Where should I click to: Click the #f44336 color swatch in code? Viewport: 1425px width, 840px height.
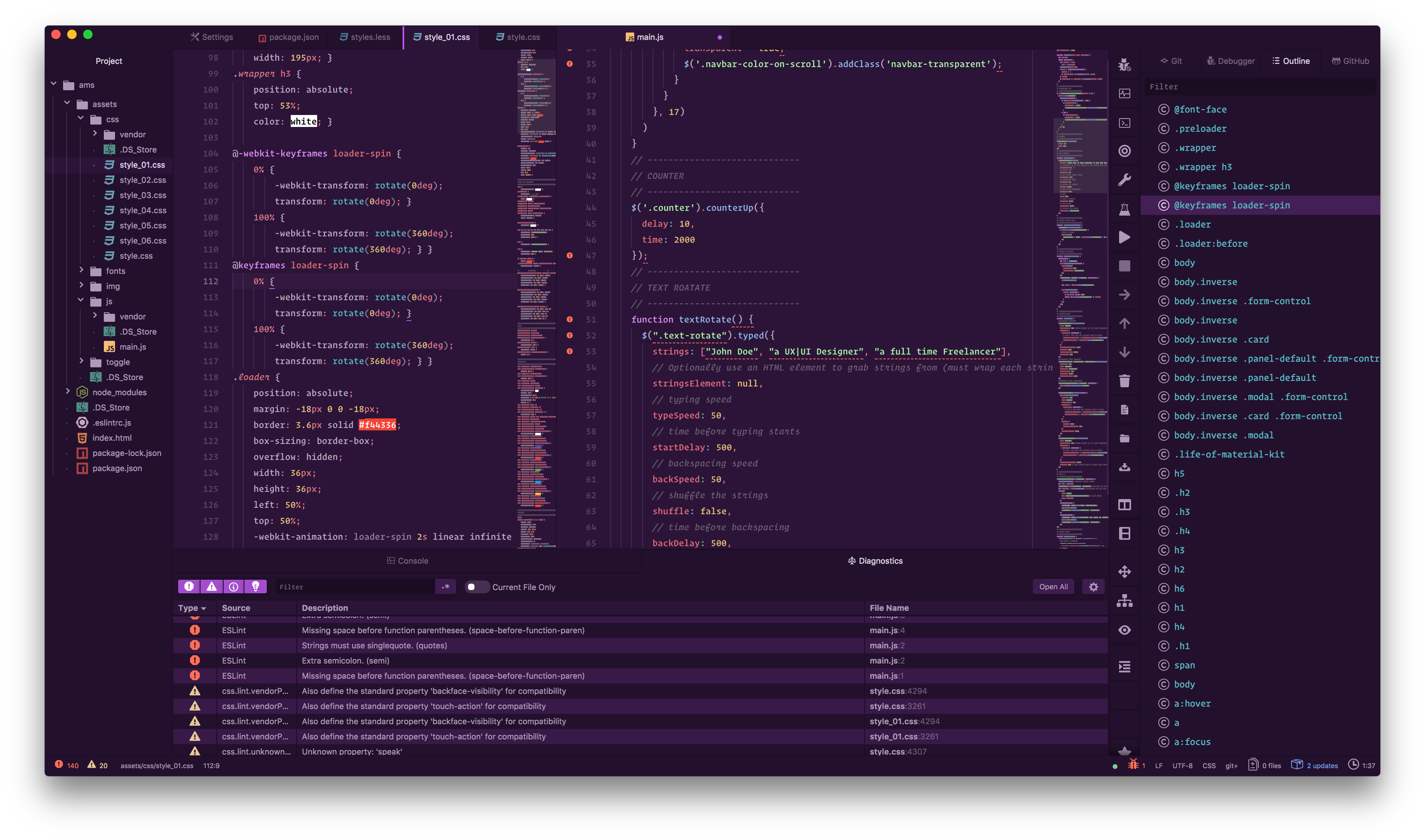pos(377,424)
